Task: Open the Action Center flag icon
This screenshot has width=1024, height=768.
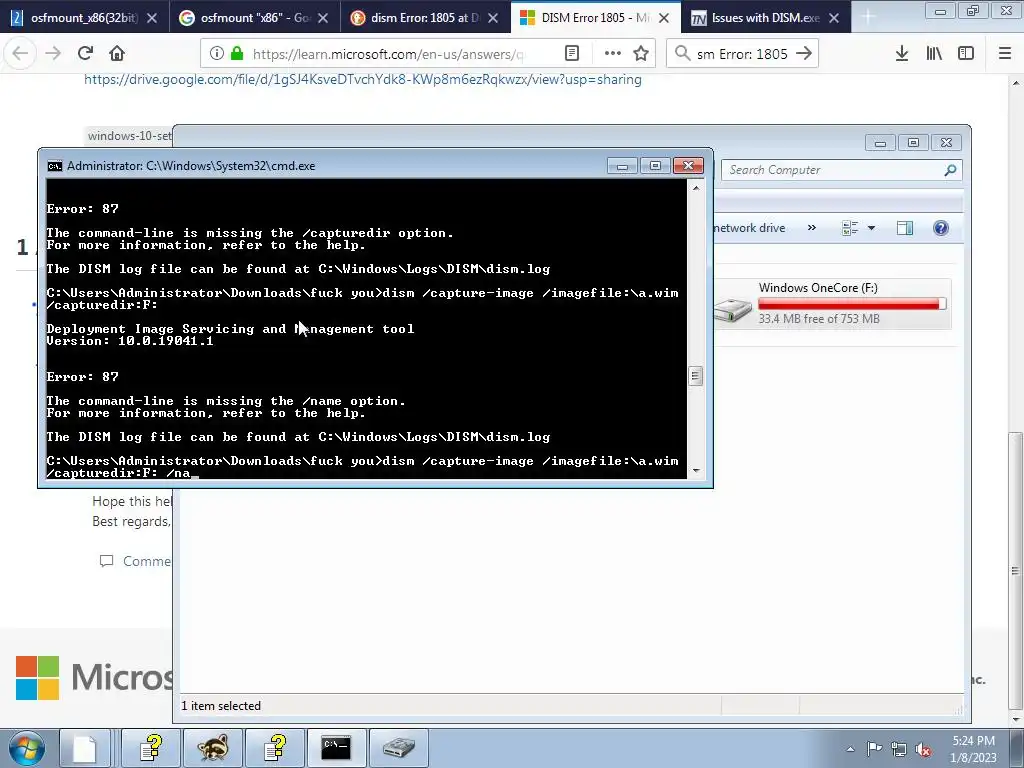Action: [874, 749]
